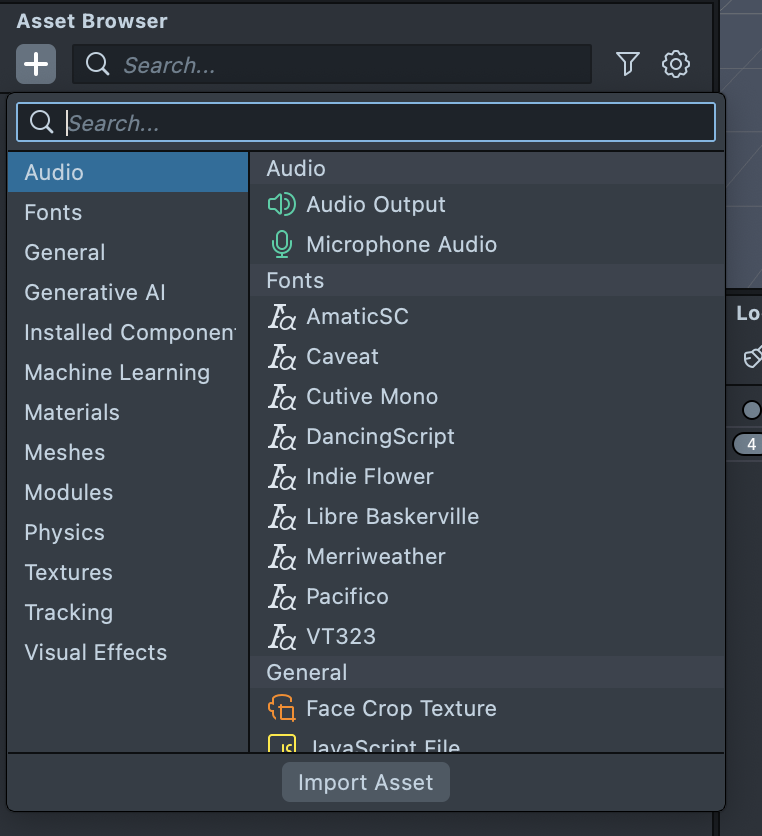762x836 pixels.
Task: Click the AmaticSC font icon
Action: tap(282, 317)
